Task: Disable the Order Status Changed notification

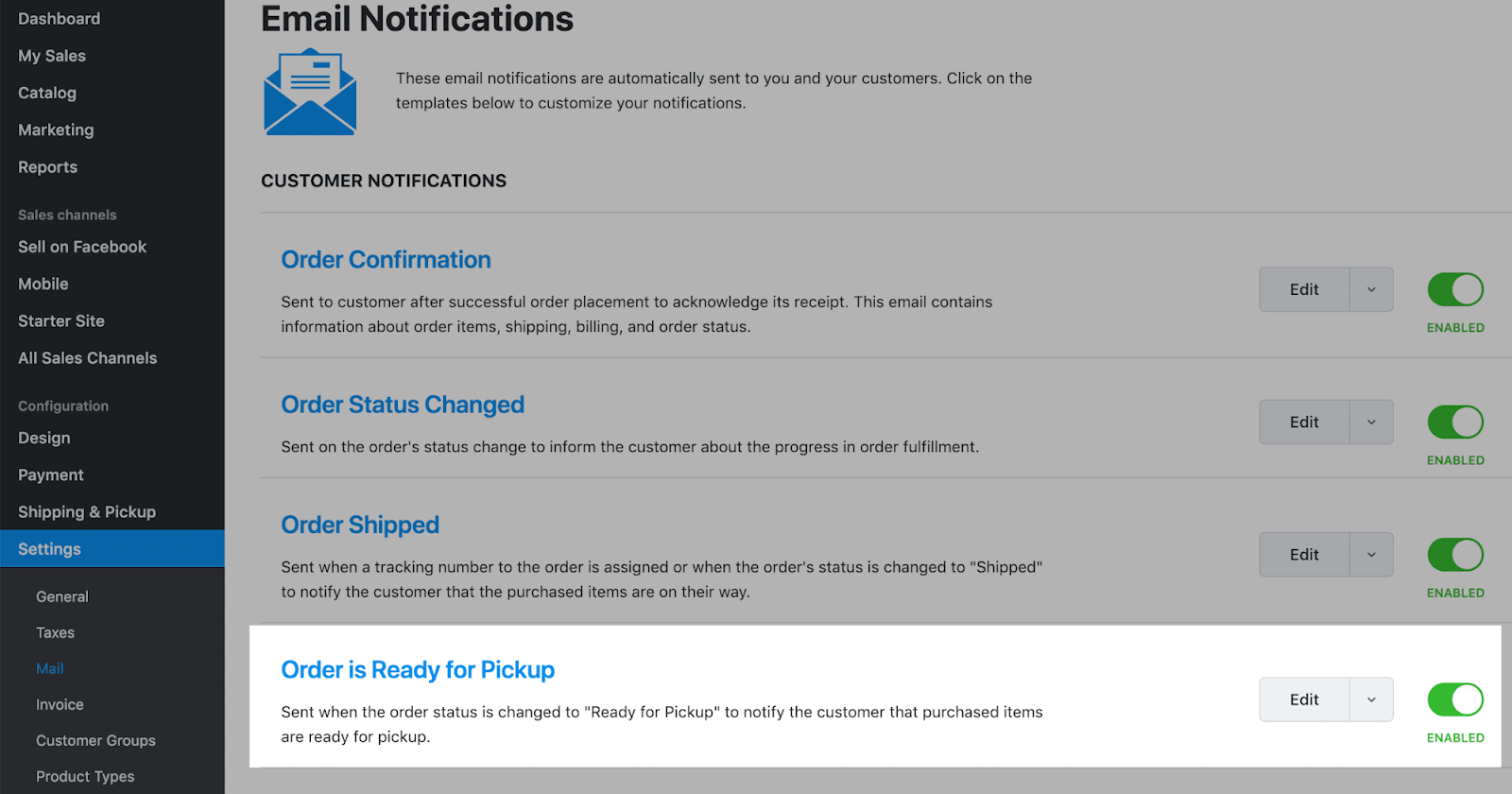Action: point(1455,422)
